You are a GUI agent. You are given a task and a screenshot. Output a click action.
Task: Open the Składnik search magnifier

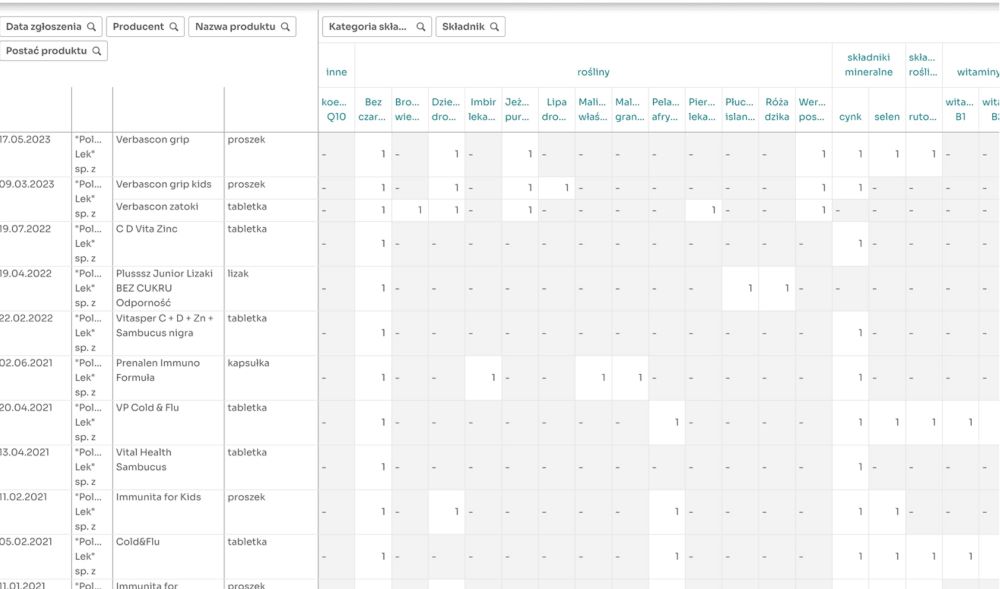494,27
